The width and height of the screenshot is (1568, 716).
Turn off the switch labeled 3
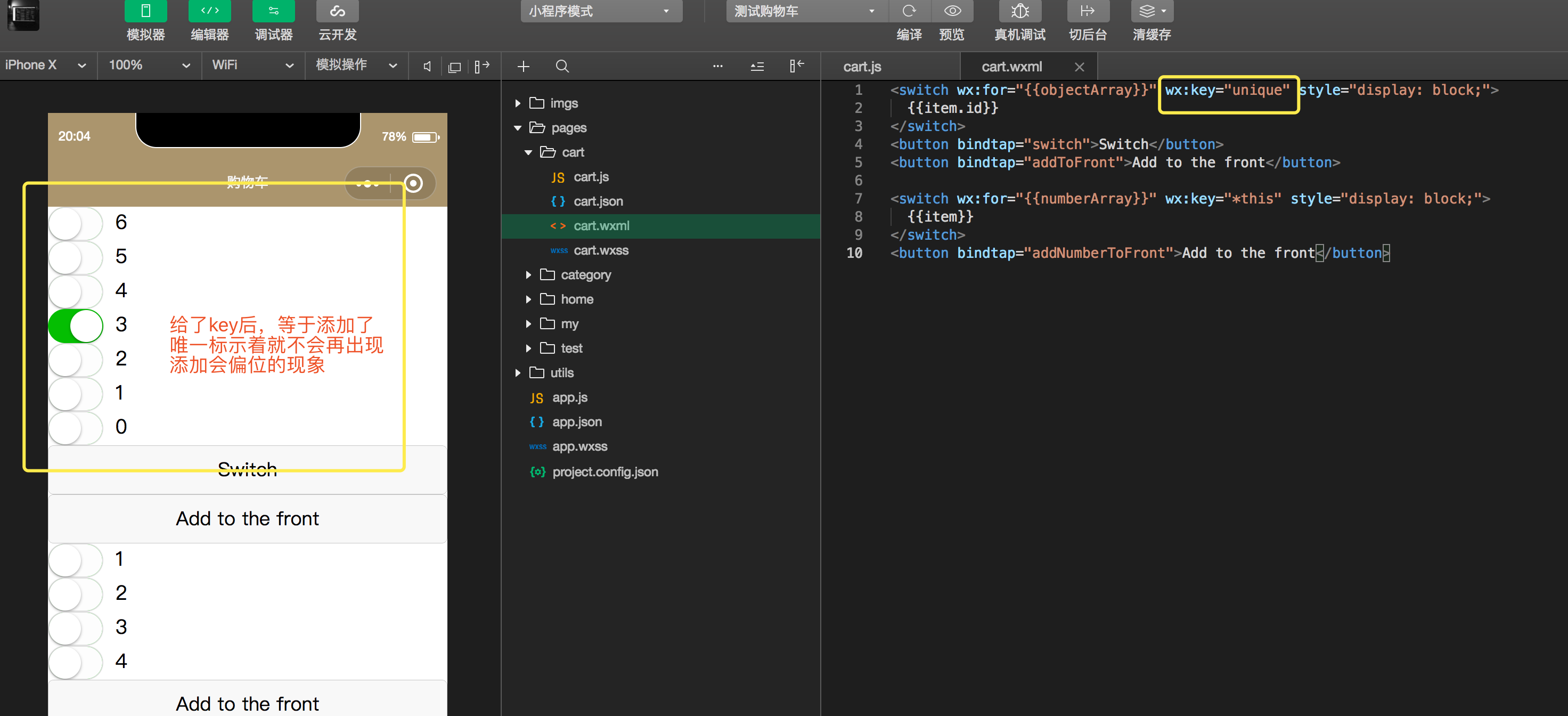click(x=76, y=325)
